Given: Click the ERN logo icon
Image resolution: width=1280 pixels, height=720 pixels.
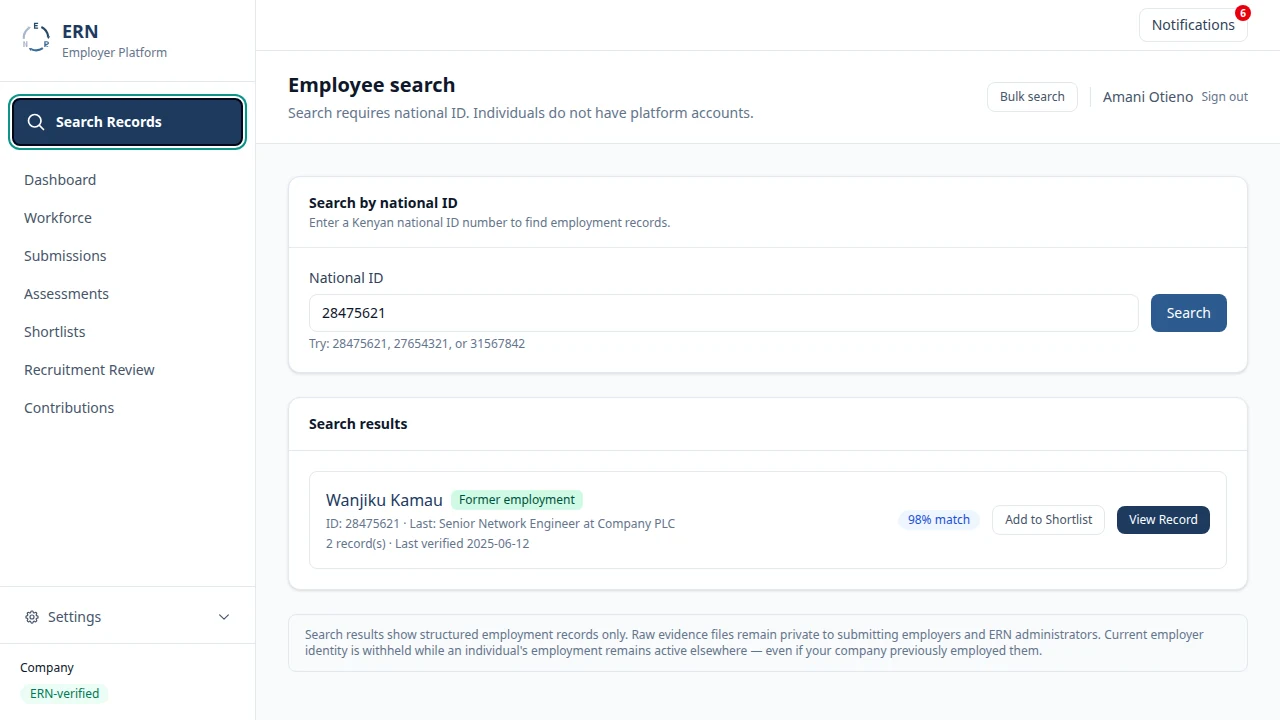Looking at the screenshot, I should (36, 38).
